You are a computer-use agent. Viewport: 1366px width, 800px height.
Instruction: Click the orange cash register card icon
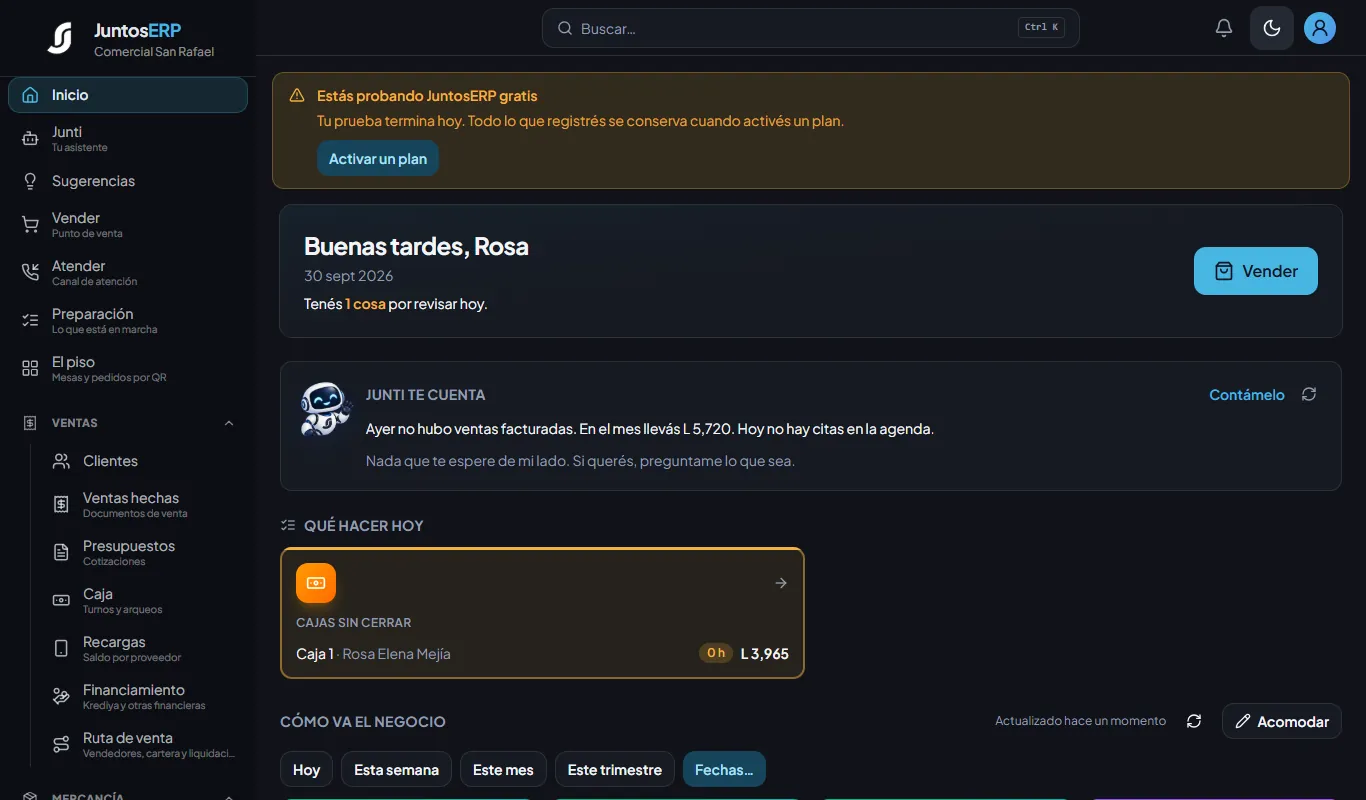[x=316, y=583]
